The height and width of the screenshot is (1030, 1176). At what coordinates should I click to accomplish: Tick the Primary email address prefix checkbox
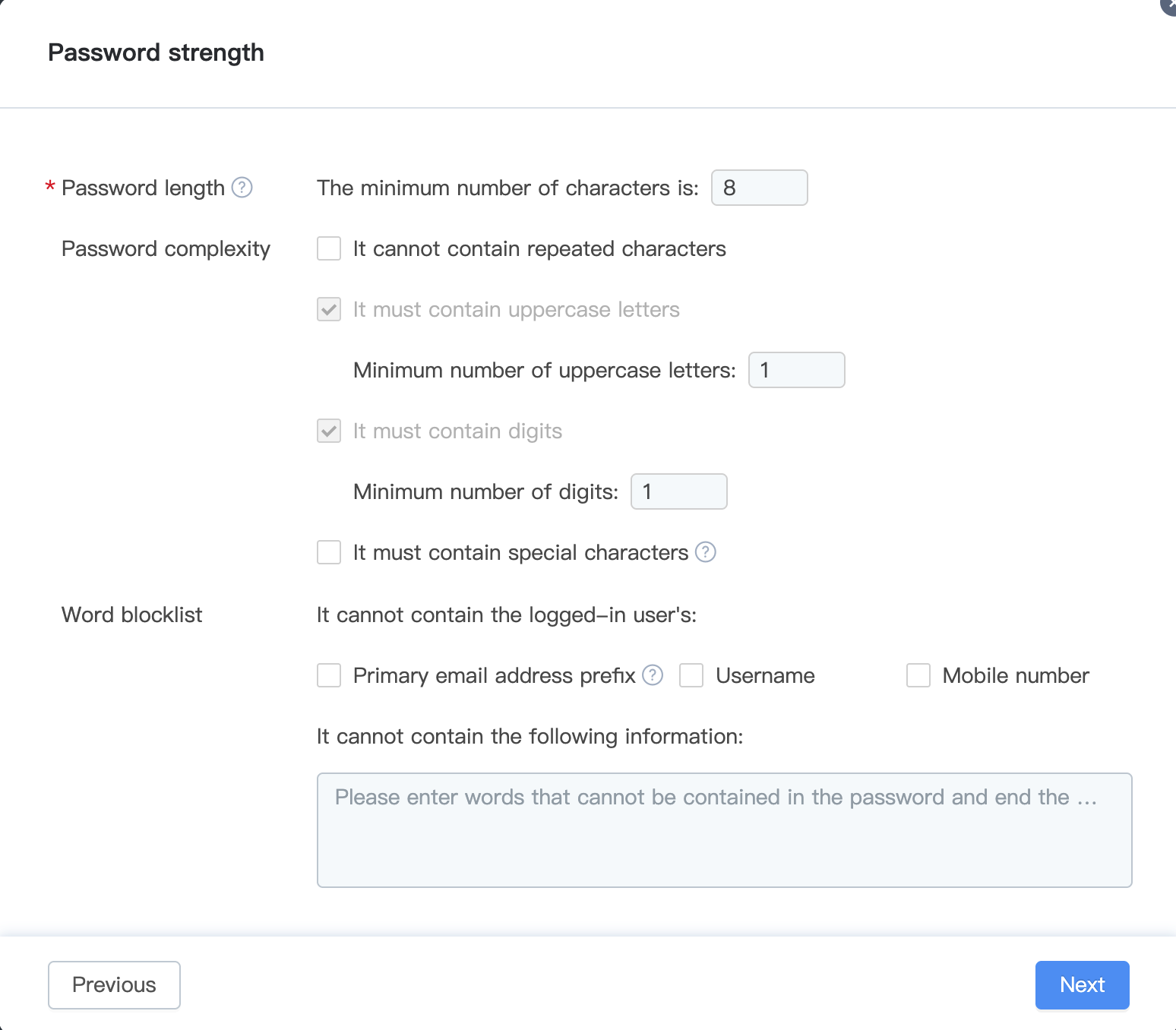tap(329, 675)
